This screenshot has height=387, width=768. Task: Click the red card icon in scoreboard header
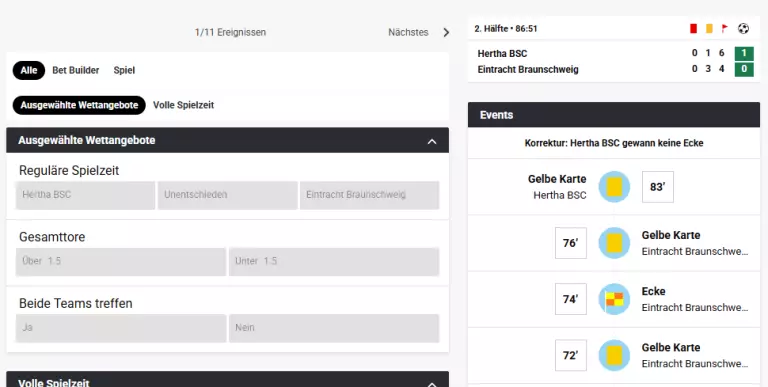coord(693,29)
